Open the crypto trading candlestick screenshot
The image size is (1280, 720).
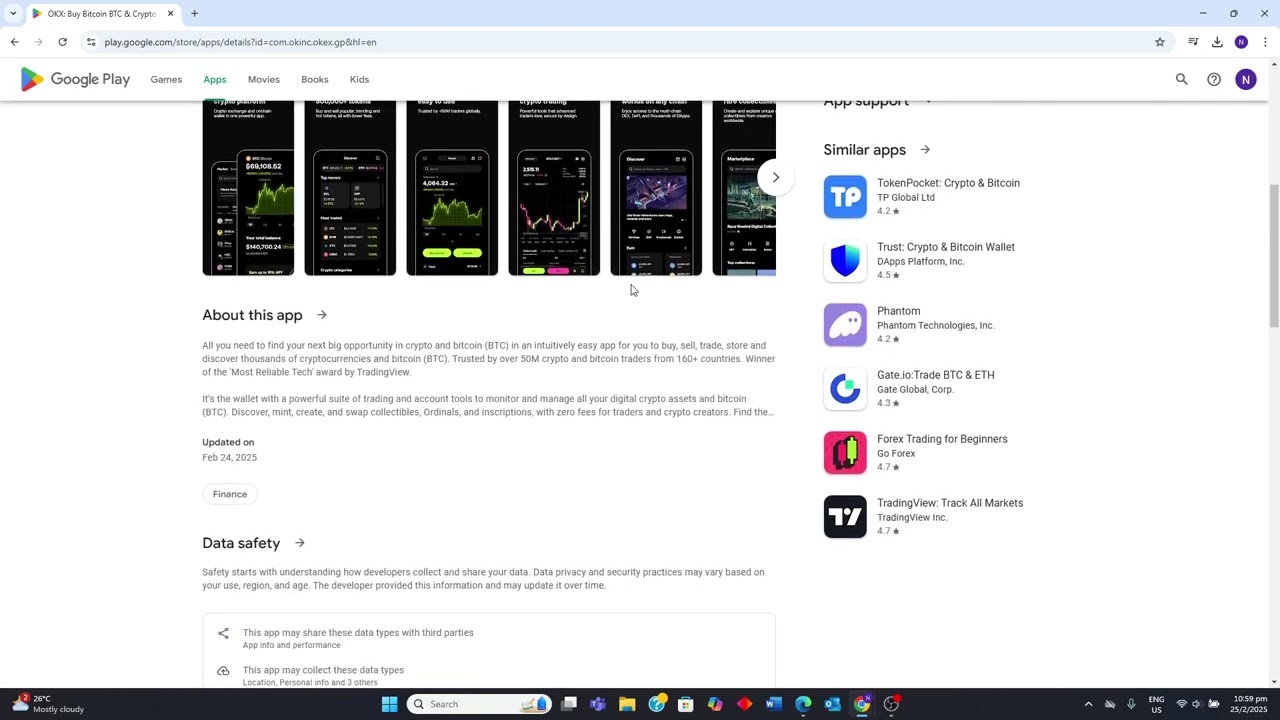coord(554,188)
